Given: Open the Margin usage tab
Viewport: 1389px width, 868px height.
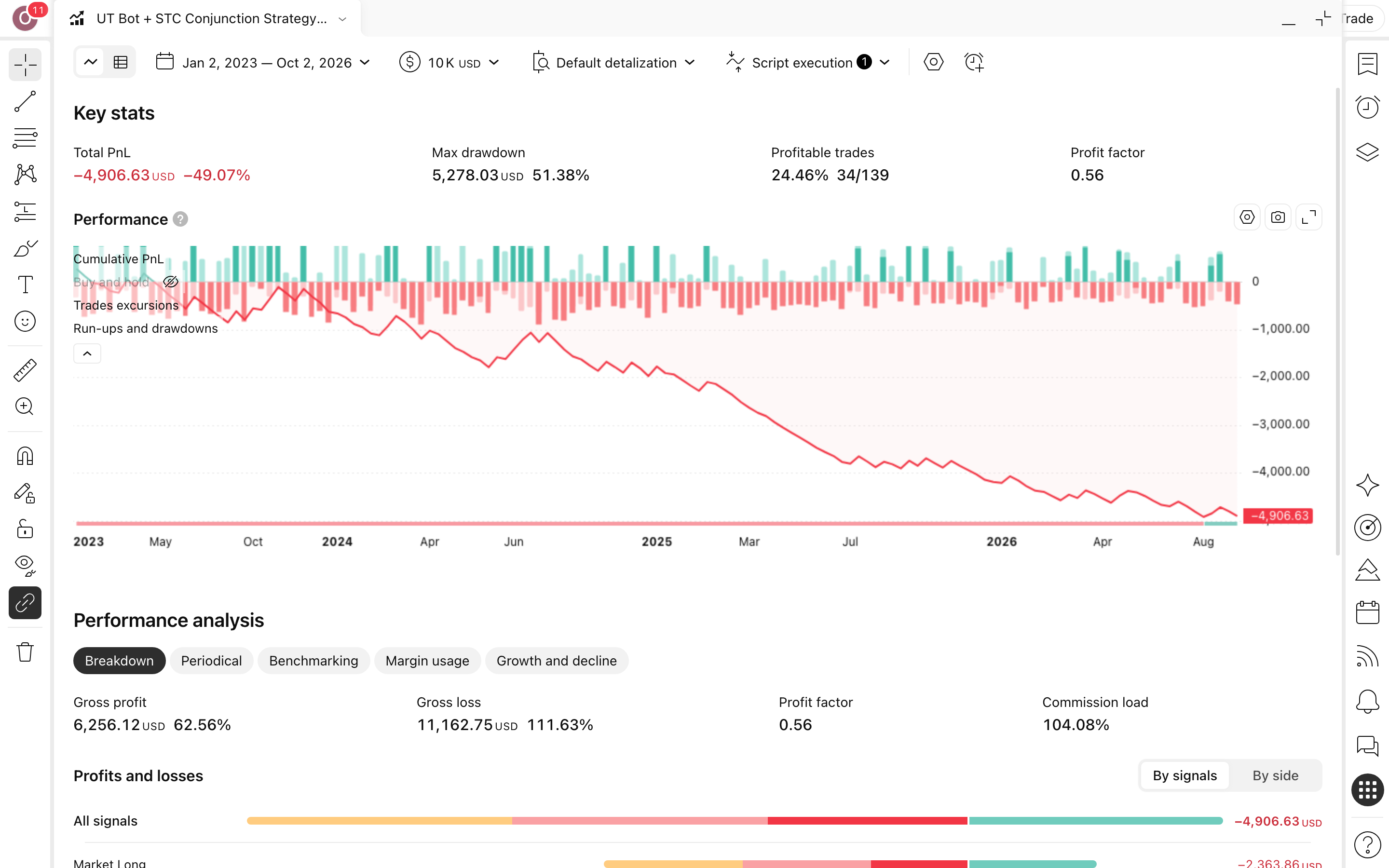Looking at the screenshot, I should coord(427,661).
